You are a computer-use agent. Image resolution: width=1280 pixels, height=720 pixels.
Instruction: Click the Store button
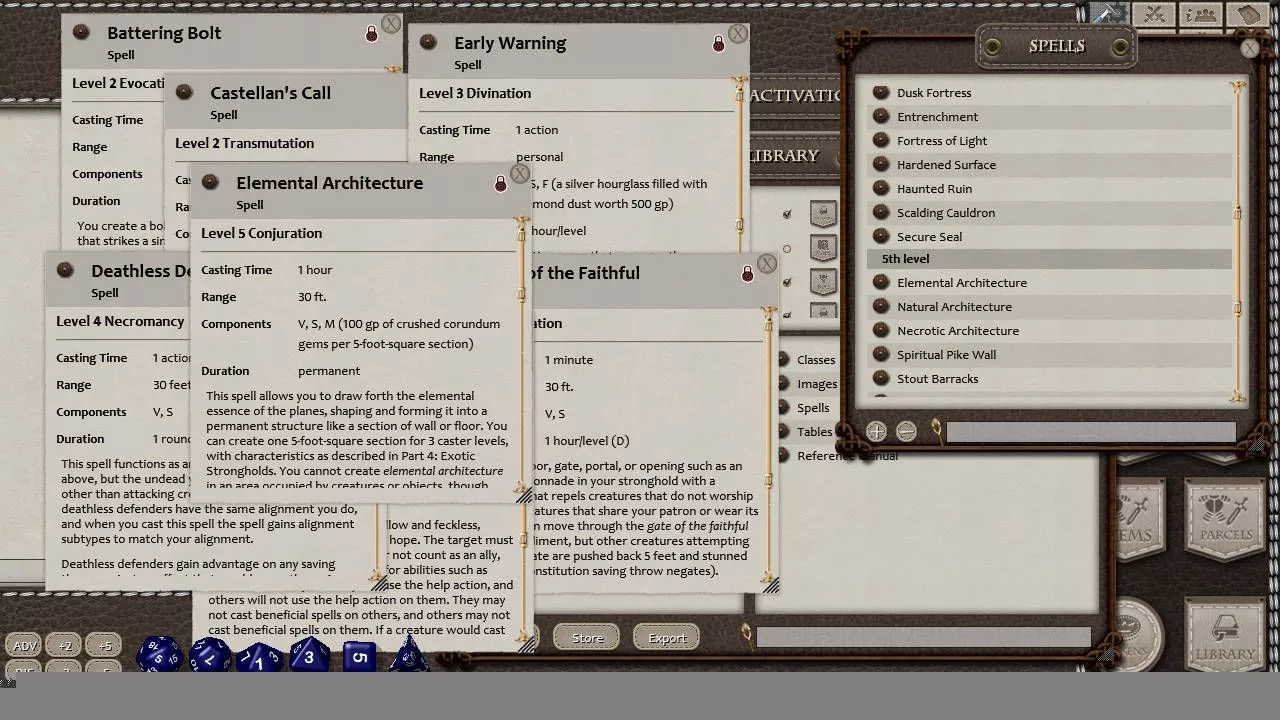(x=588, y=638)
